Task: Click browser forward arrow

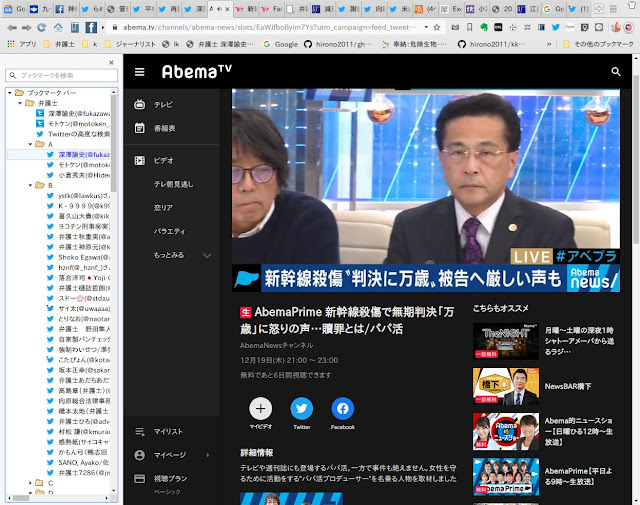Action: pos(27,28)
